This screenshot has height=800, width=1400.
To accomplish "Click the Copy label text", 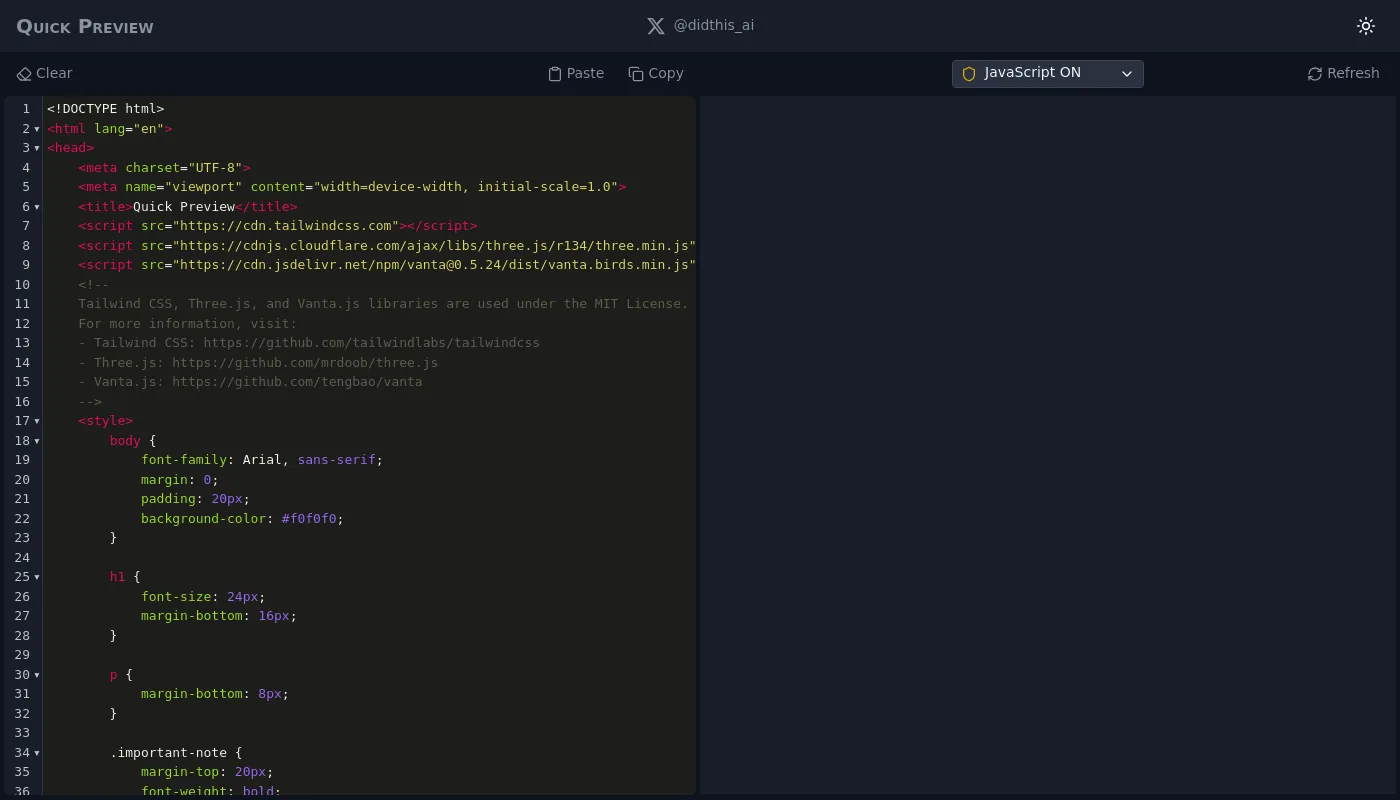I will pyautogui.click(x=666, y=73).
